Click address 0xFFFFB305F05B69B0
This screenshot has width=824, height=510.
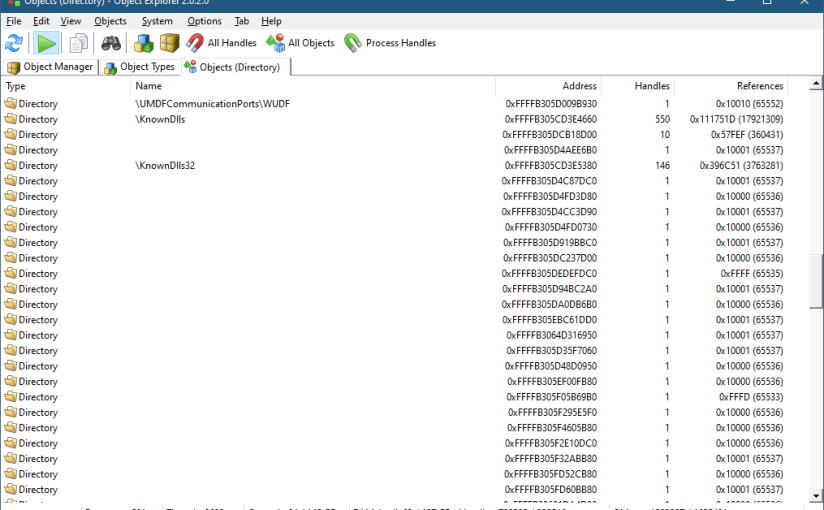551,397
